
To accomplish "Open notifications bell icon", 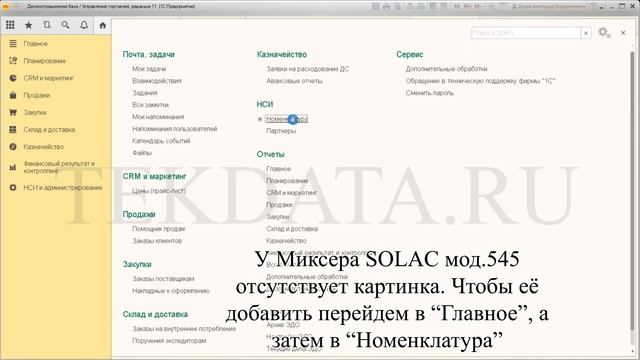I will point(84,25).
